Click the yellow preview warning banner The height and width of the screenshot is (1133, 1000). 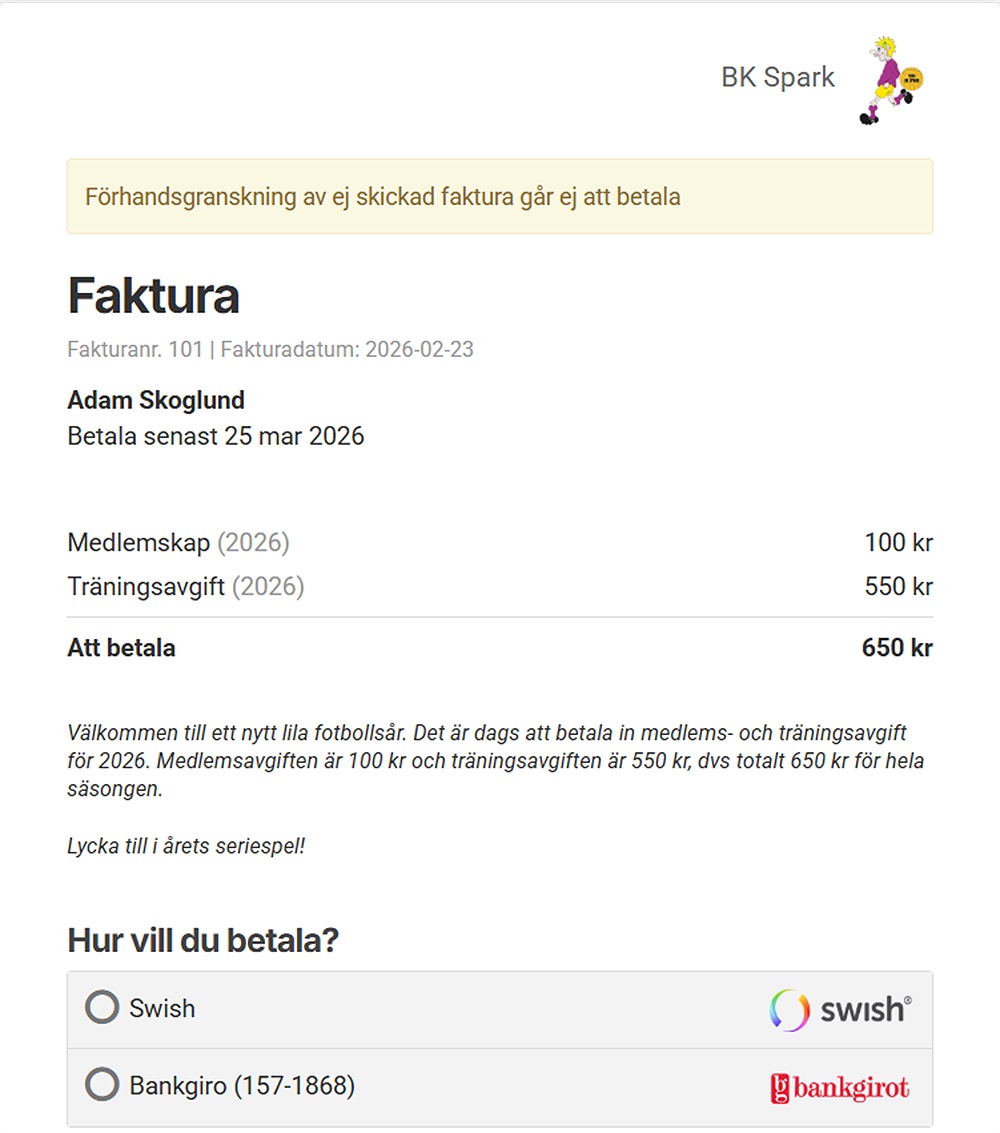click(x=500, y=197)
